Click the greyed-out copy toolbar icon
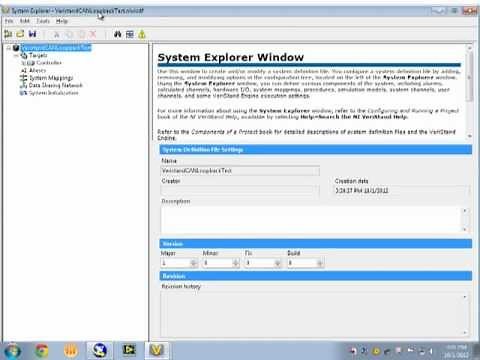 pyautogui.click(x=69, y=34)
